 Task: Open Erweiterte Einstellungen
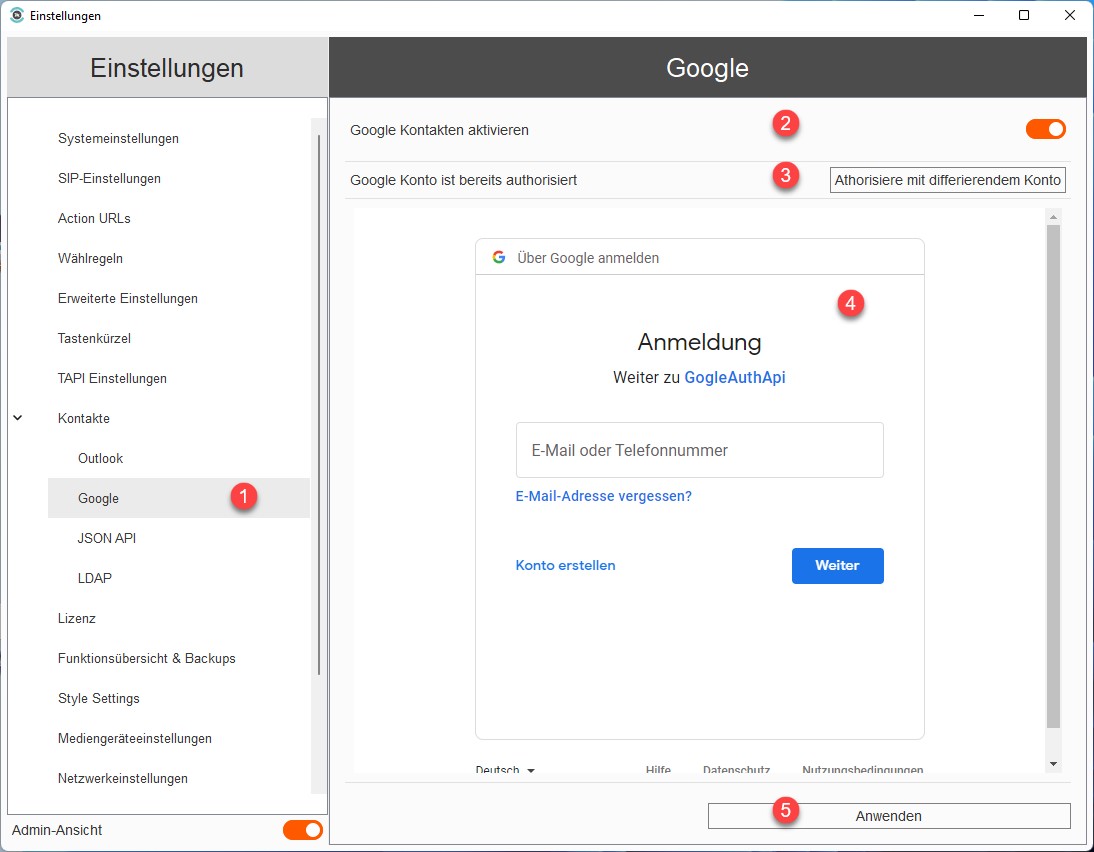point(128,298)
